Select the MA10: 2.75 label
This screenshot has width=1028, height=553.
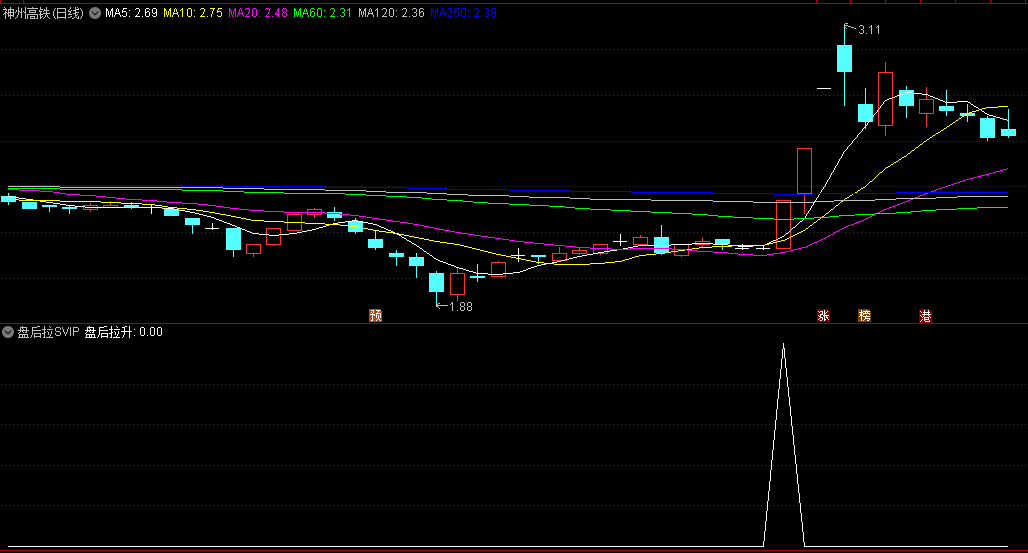[x=193, y=12]
